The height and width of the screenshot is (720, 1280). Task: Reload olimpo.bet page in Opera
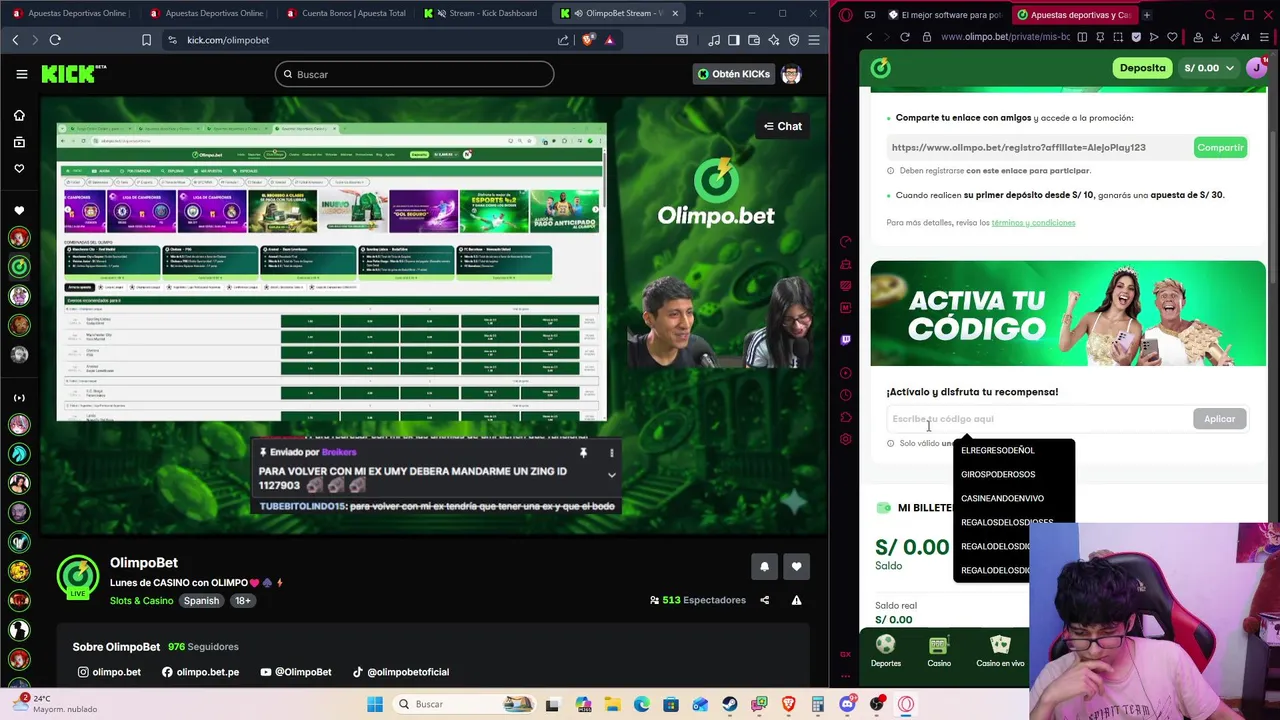[x=904, y=37]
